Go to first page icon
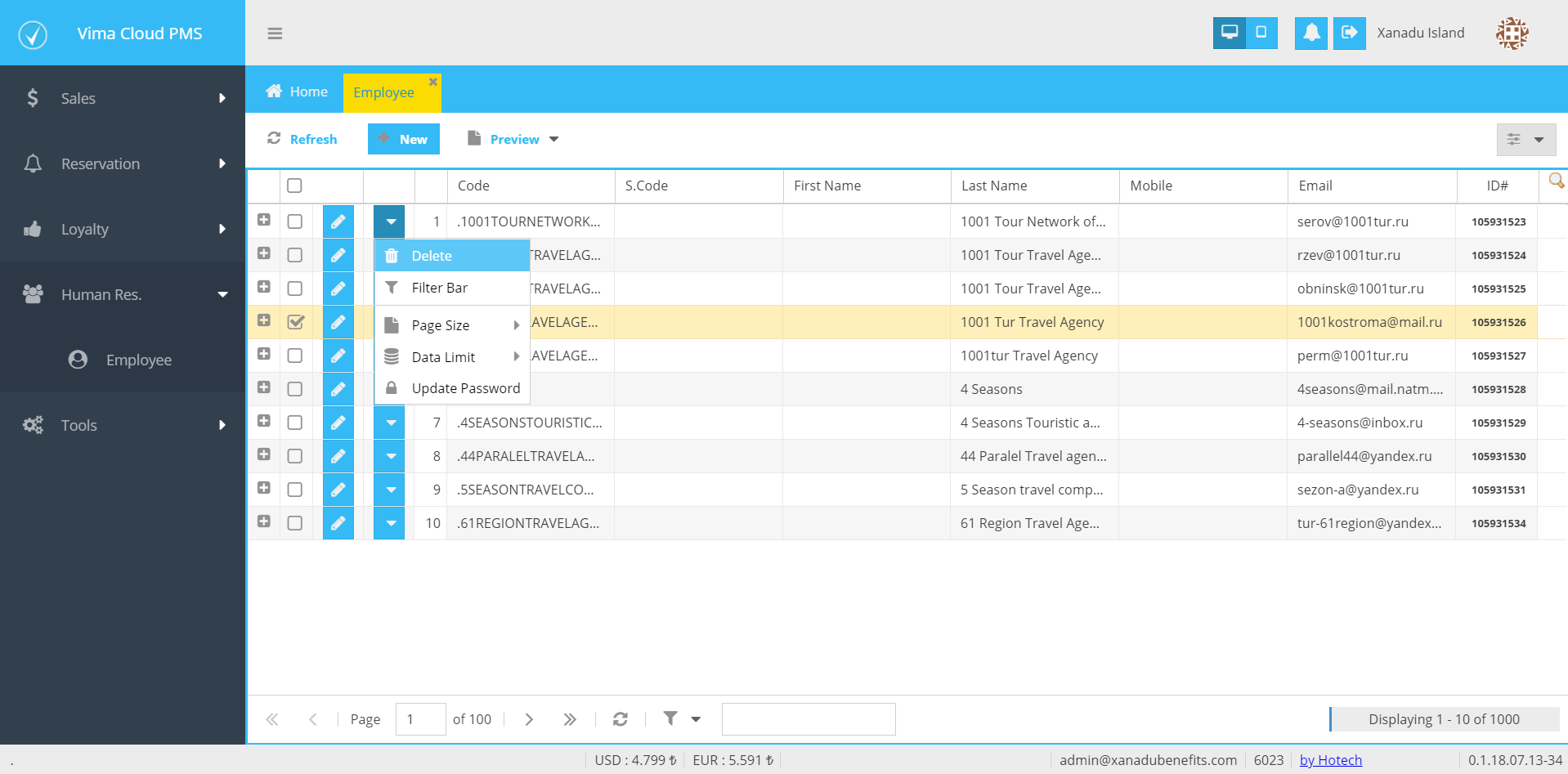This screenshot has width=1568, height=774. point(272,719)
